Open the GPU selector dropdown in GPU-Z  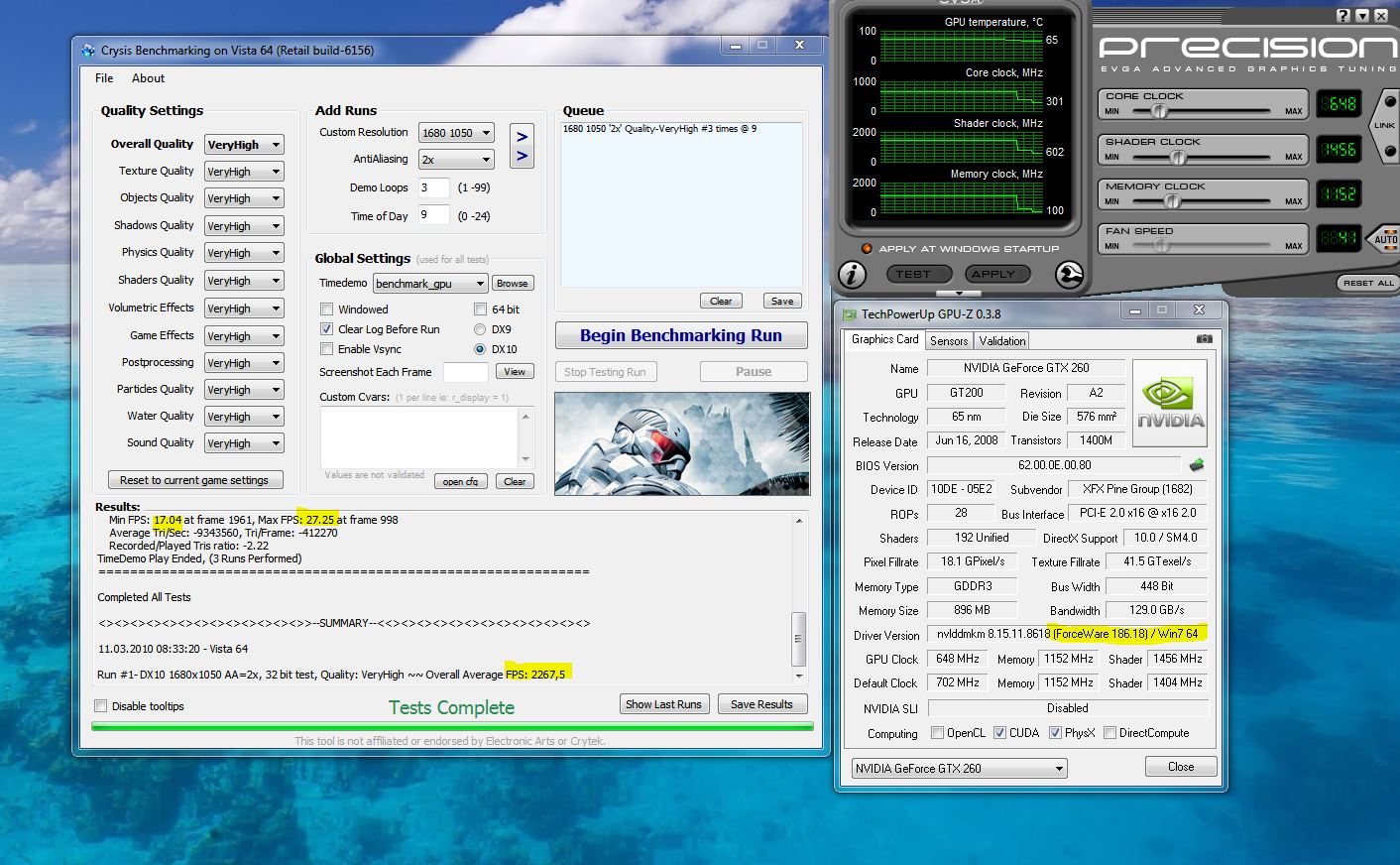[959, 769]
